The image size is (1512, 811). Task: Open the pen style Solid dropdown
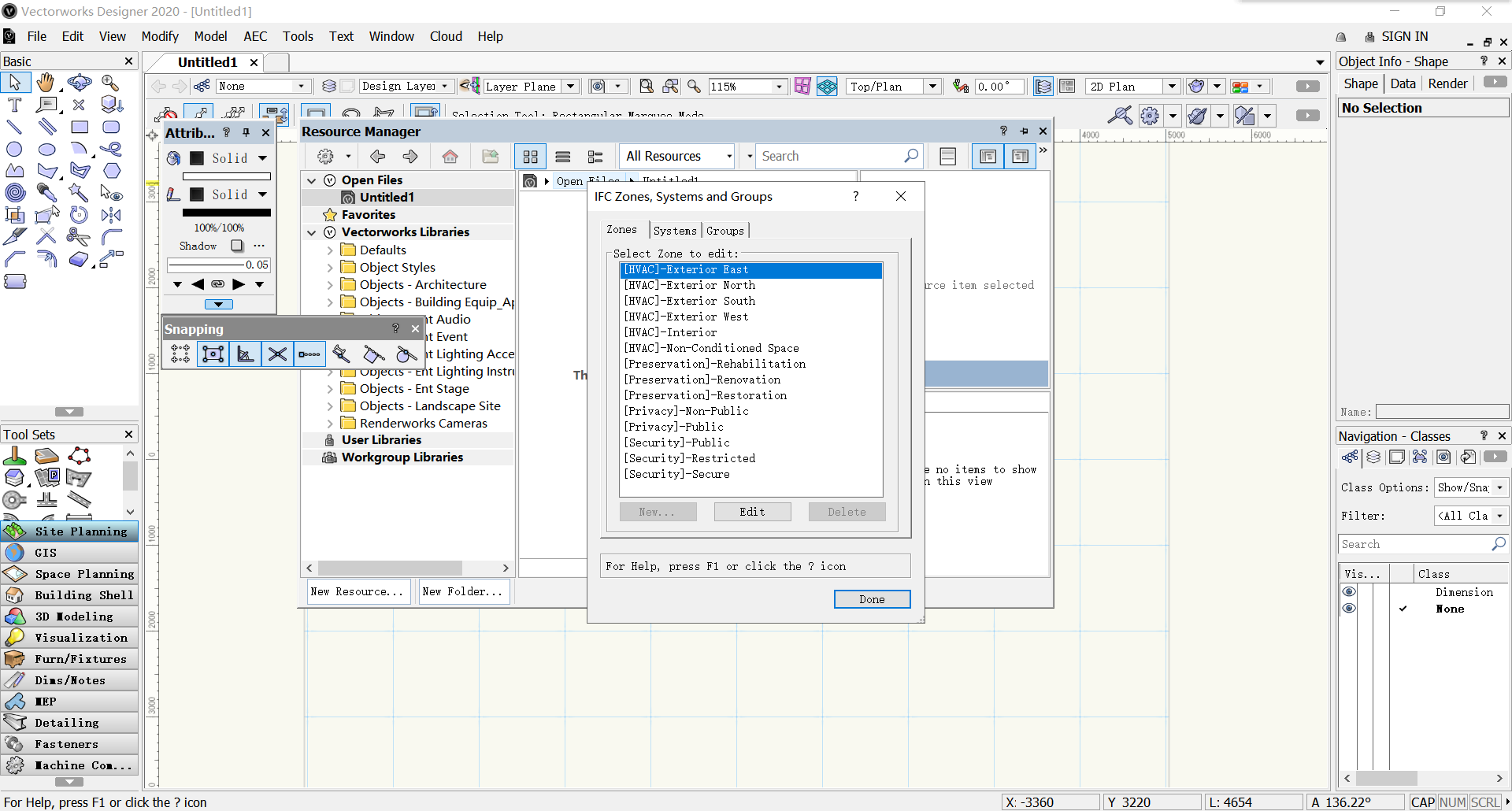(262, 194)
